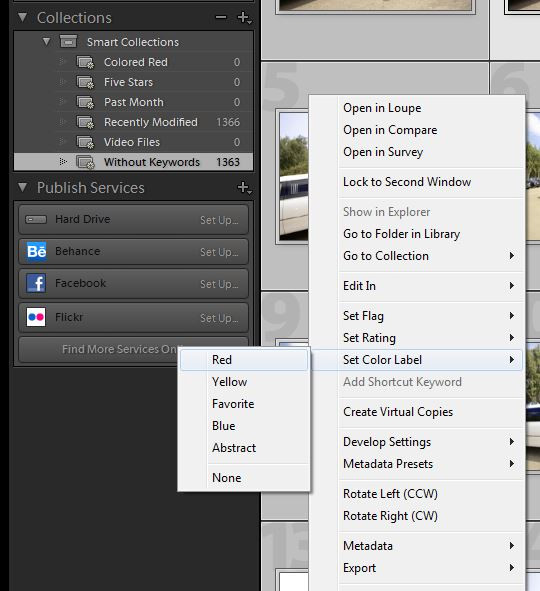The image size is (540, 591).
Task: Click the Flickr service icon
Action: 36,317
